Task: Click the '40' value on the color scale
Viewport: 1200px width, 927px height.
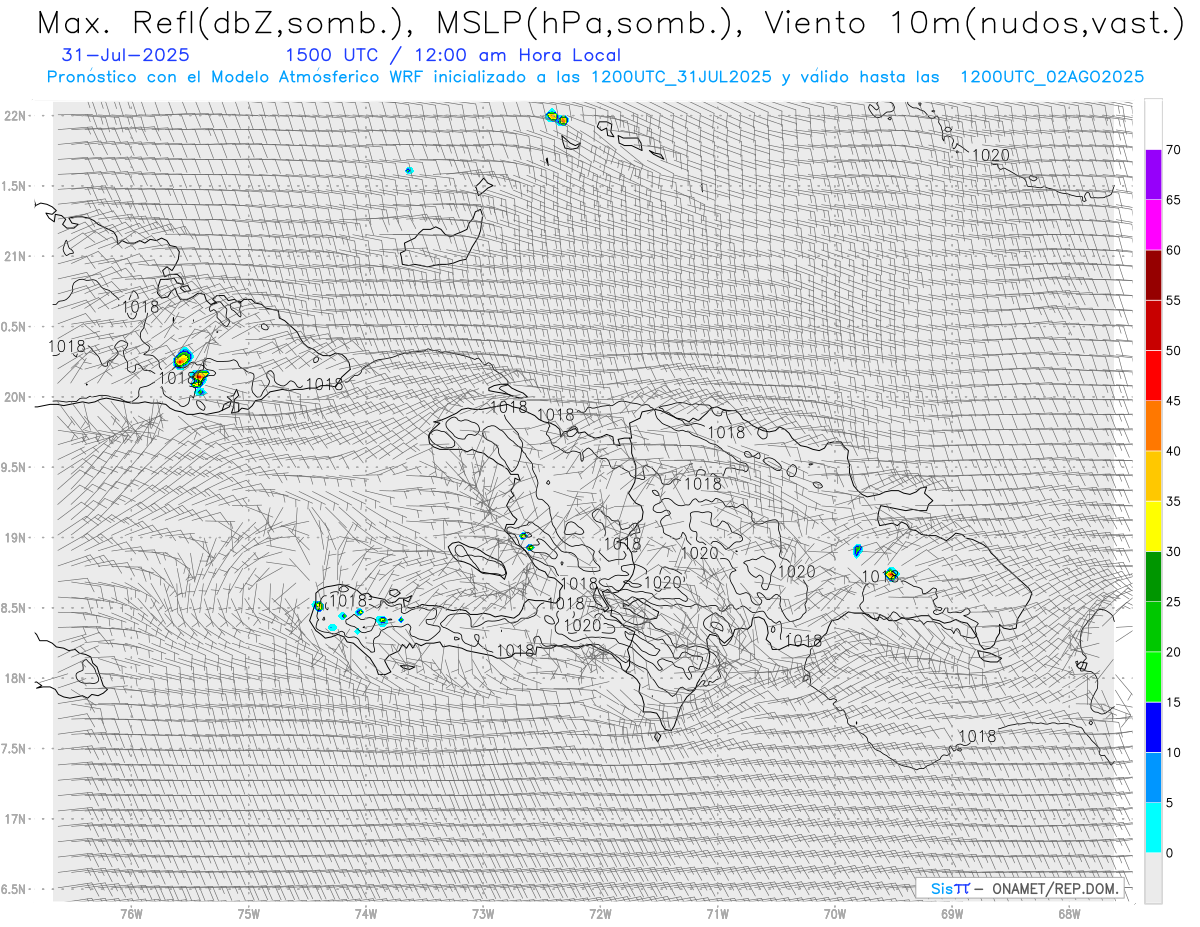Action: (x=1173, y=451)
